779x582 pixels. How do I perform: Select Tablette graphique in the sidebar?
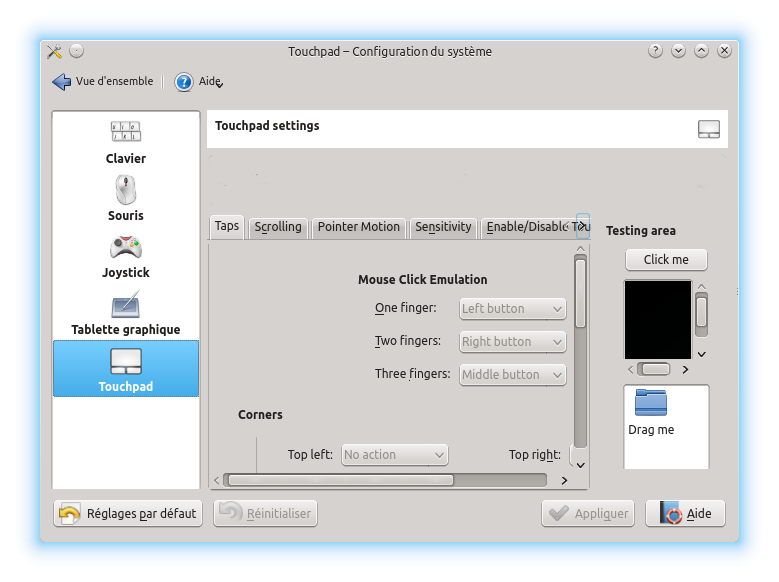[x=126, y=313]
